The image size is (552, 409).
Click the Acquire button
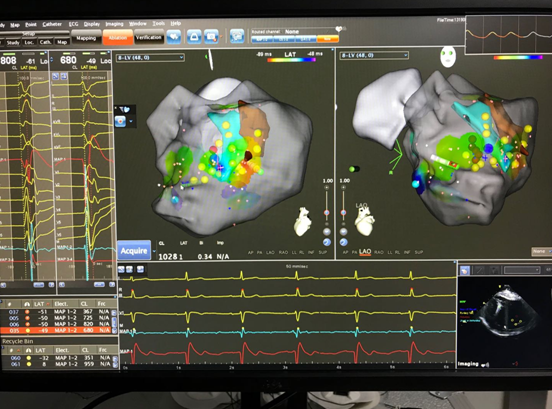point(134,251)
